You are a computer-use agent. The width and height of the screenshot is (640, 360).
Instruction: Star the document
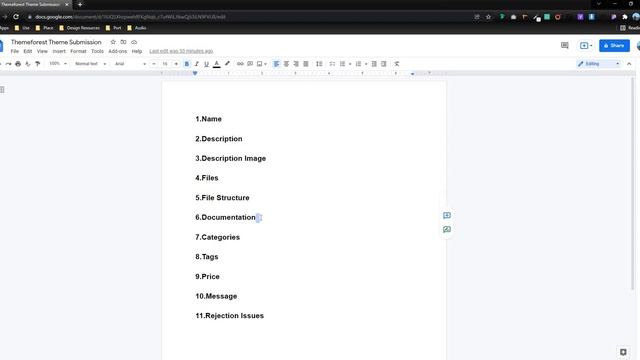coord(113,42)
